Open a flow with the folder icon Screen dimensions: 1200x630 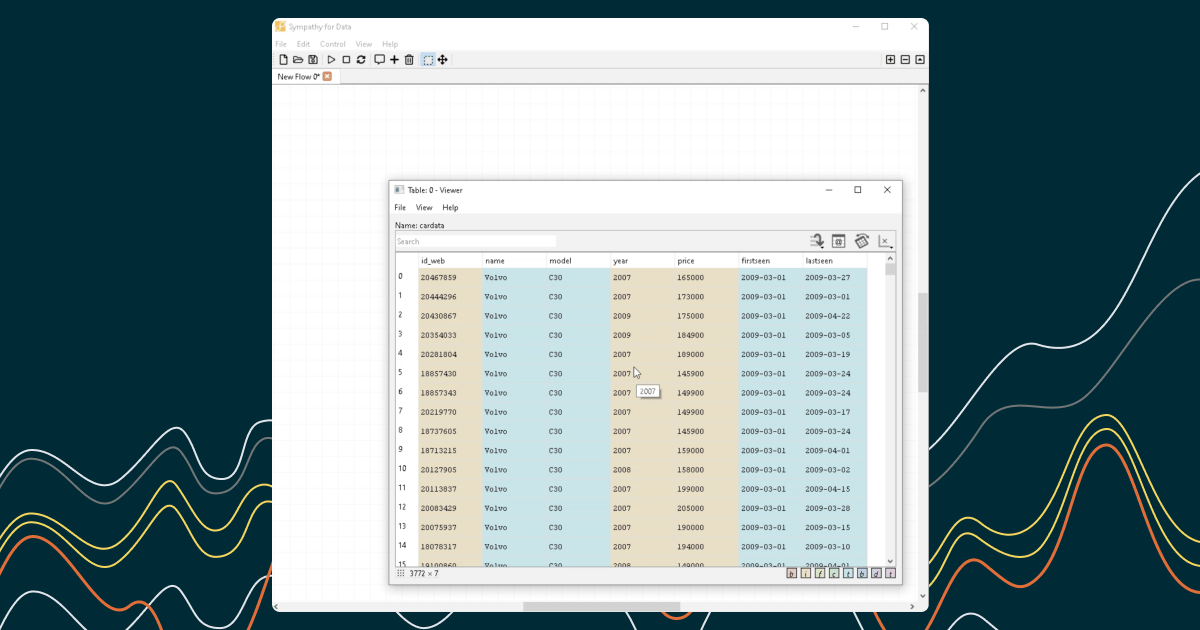tap(298, 60)
